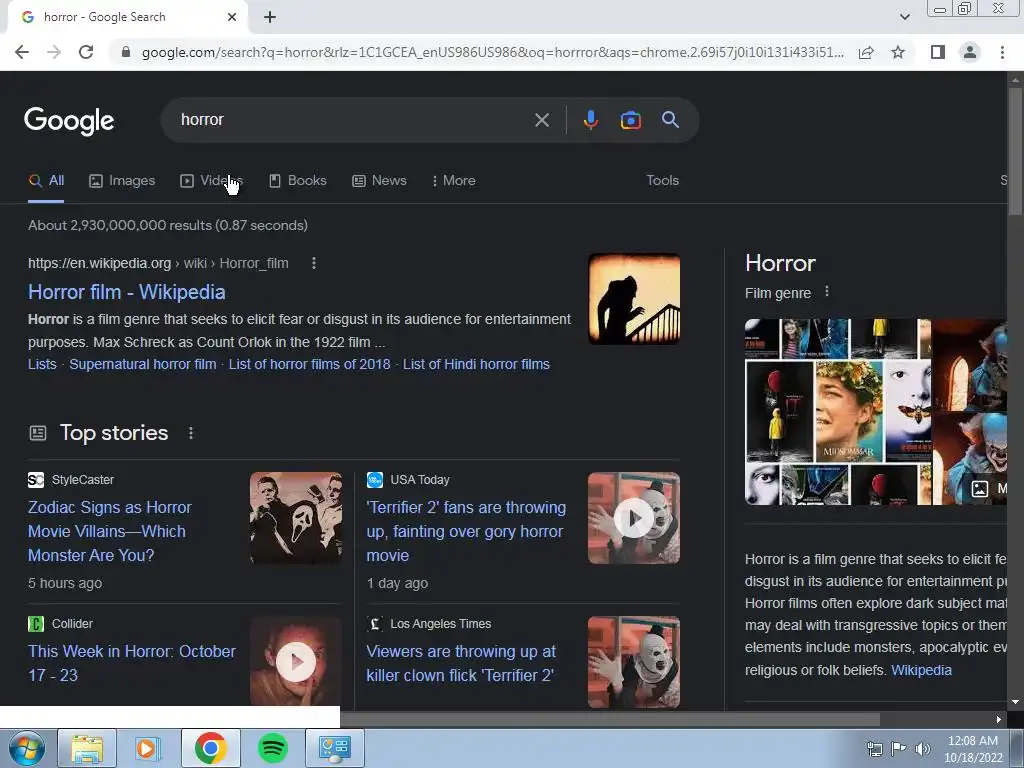This screenshot has width=1024, height=768.
Task: Open List of horror films of 2018
Action: 310,364
